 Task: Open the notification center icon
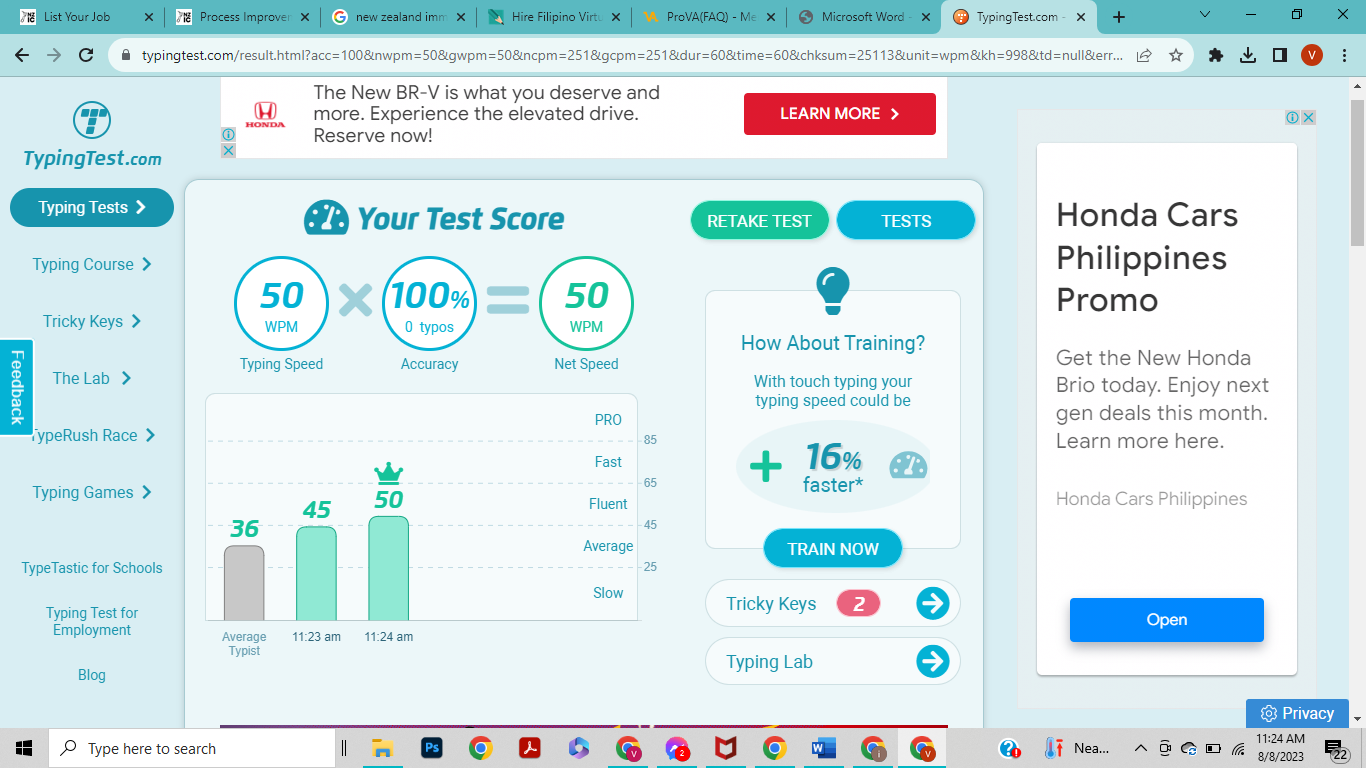click(1337, 748)
